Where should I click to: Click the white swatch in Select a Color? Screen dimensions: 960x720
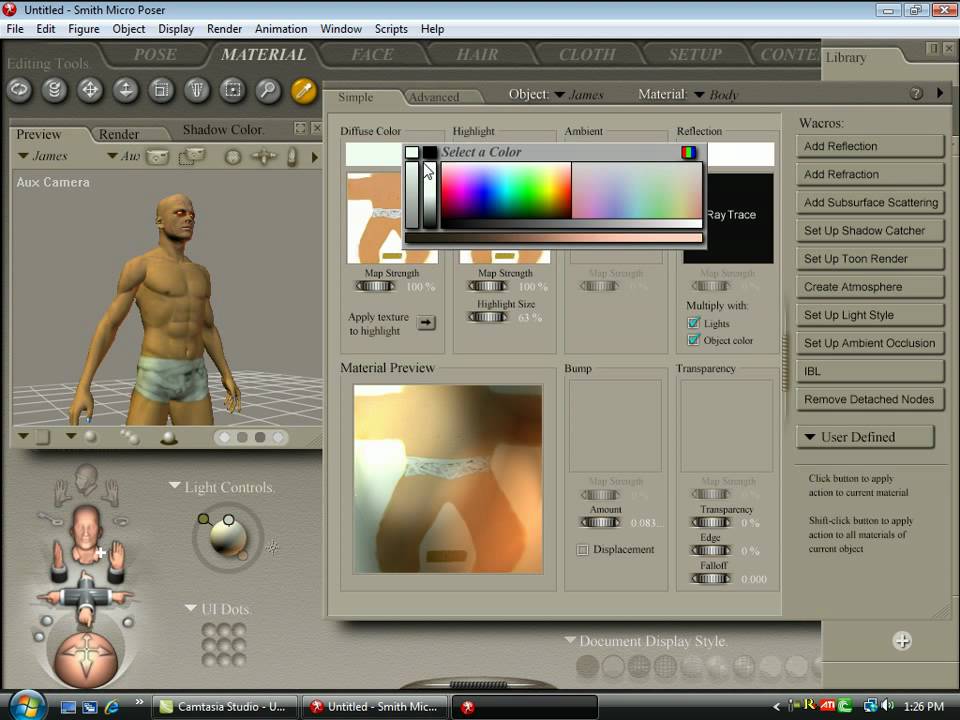412,152
